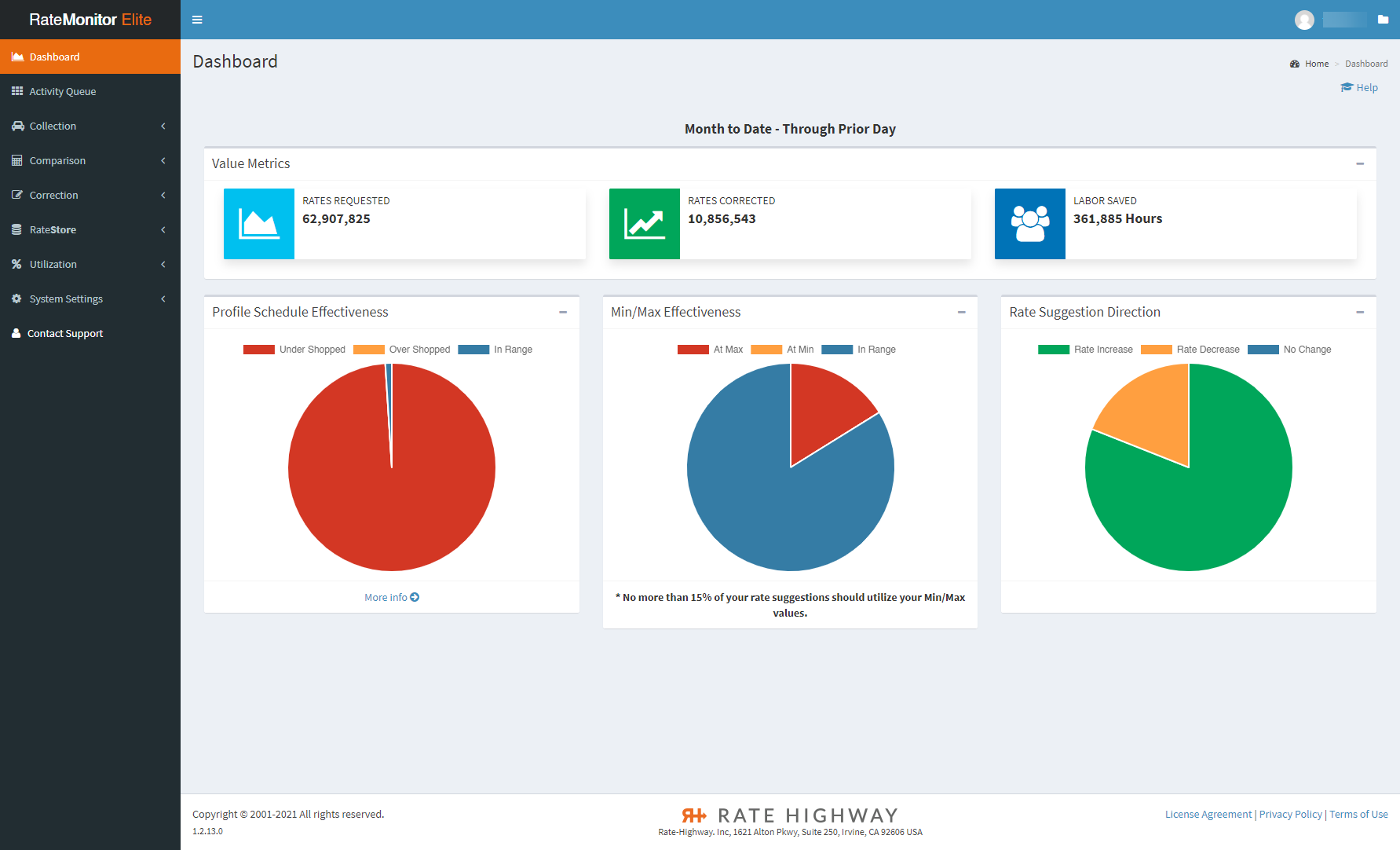Click the System Settings gear icon
Viewport: 1400px width, 850px height.
16,299
